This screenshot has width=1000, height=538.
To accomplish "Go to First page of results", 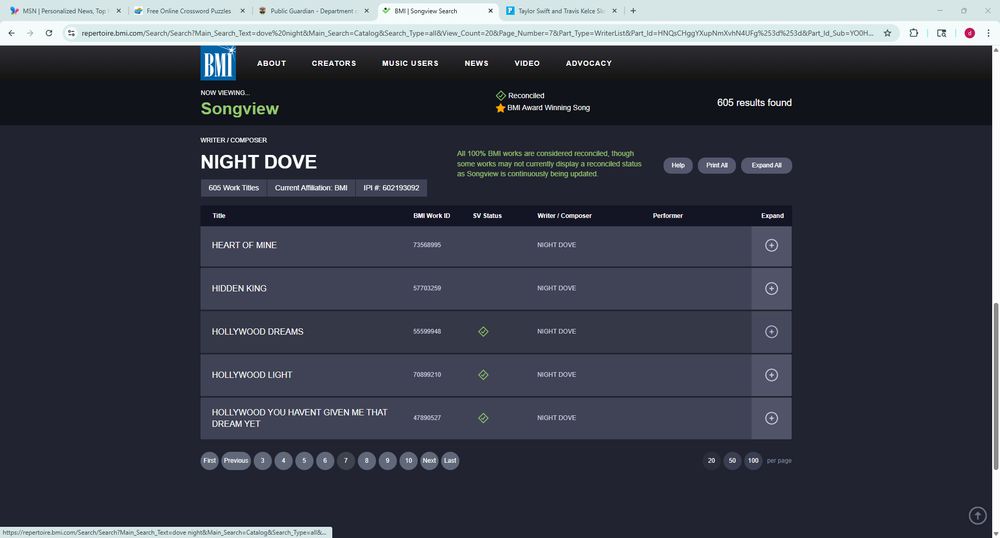I will coord(209,460).
